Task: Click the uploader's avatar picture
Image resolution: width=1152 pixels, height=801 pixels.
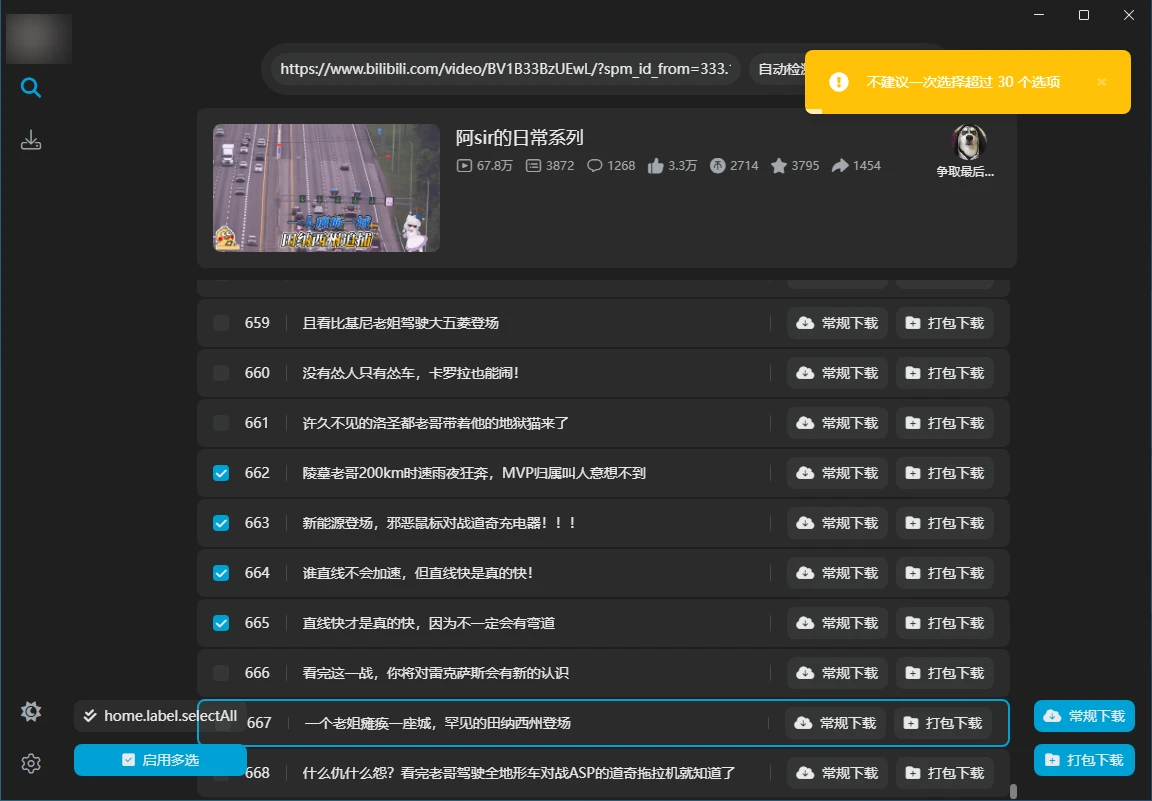Action: point(969,143)
